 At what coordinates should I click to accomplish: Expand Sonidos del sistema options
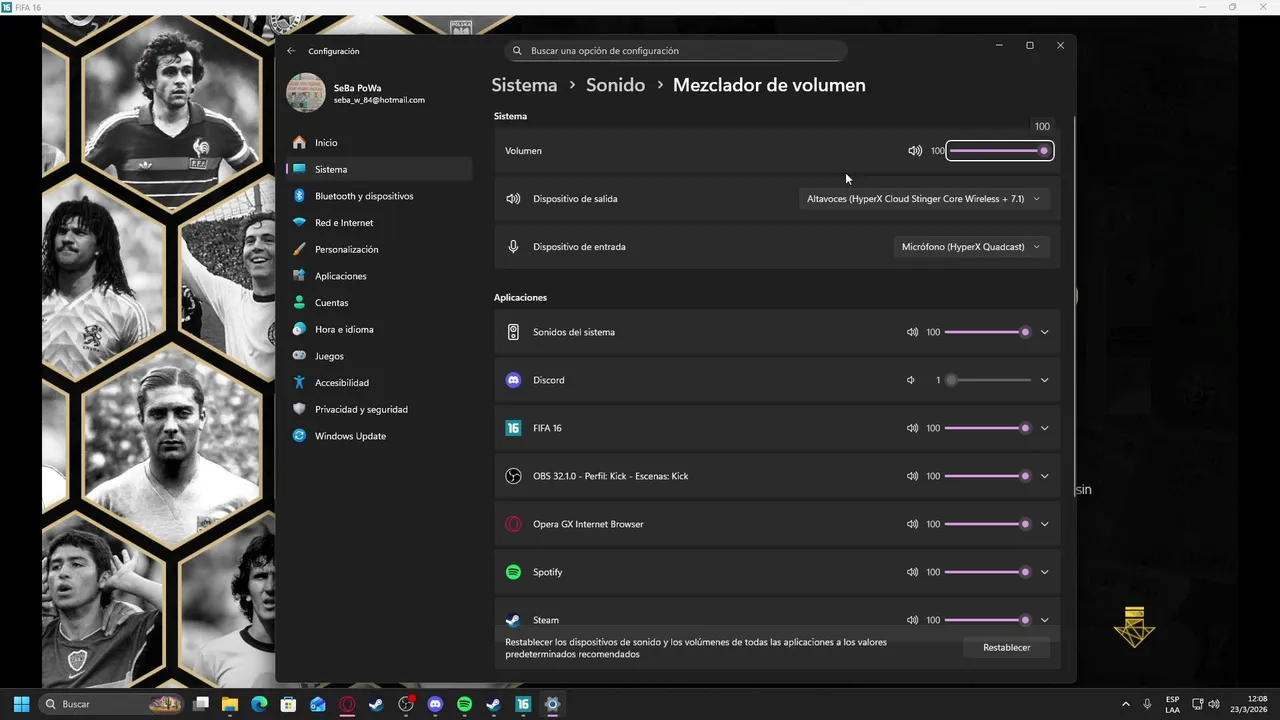click(1044, 332)
